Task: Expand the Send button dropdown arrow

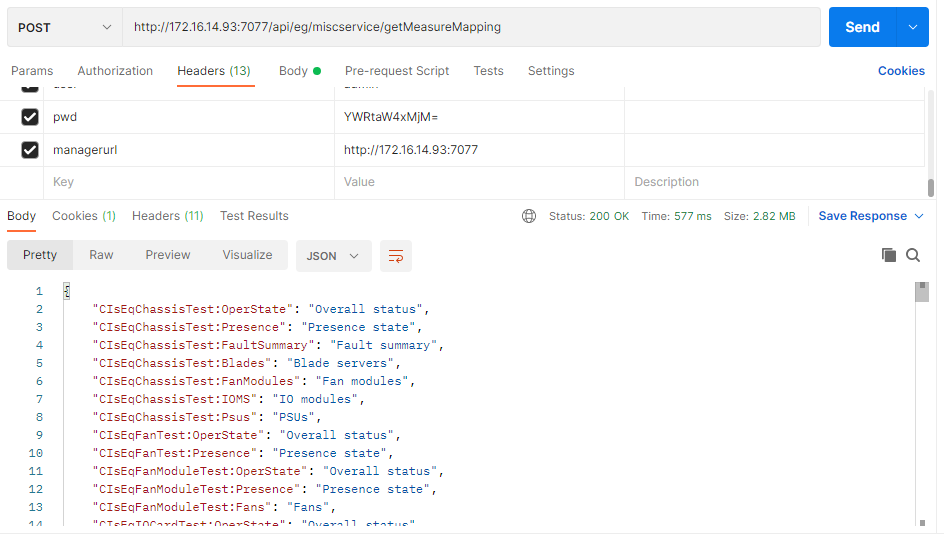Action: pyautogui.click(x=913, y=27)
